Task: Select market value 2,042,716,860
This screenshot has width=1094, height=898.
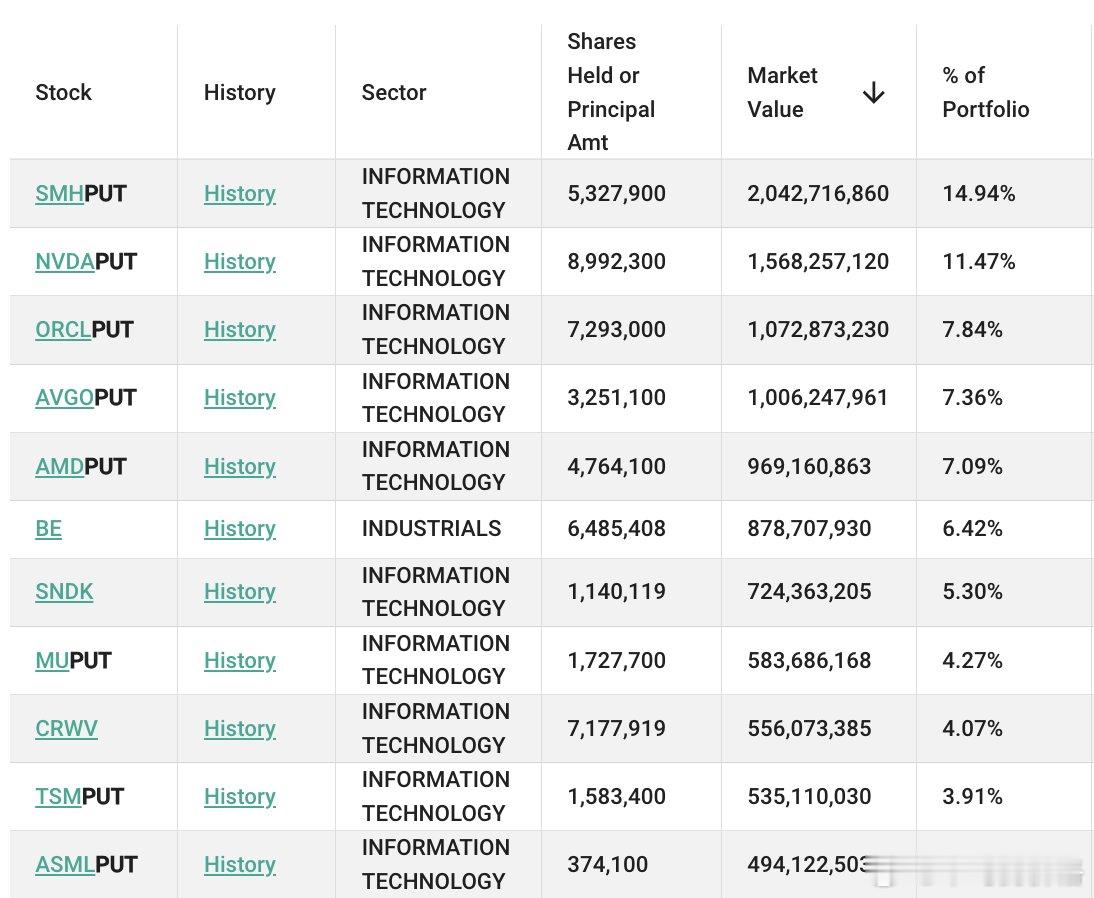Action: pos(818,193)
